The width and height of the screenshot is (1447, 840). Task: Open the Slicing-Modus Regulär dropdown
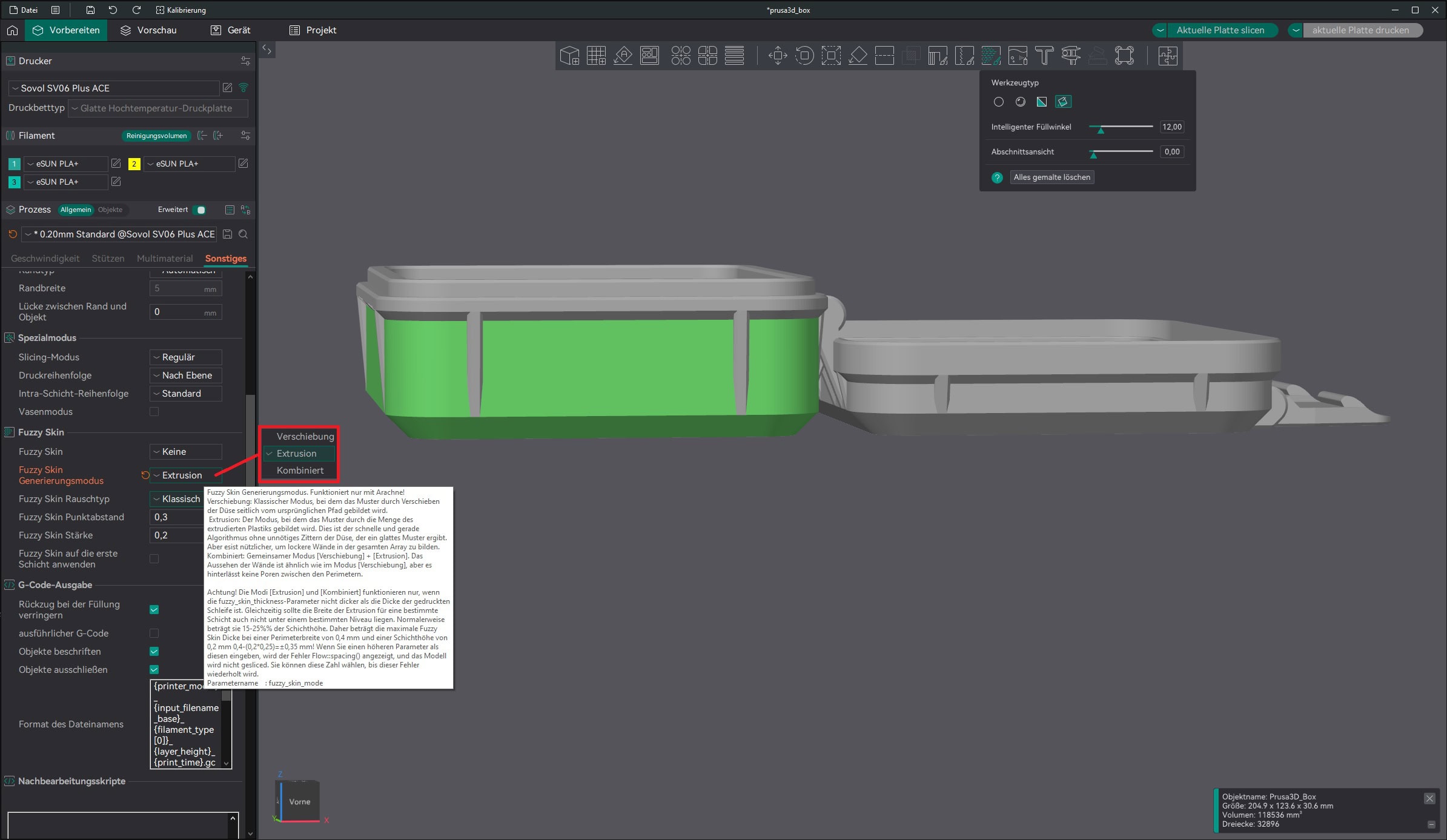185,357
